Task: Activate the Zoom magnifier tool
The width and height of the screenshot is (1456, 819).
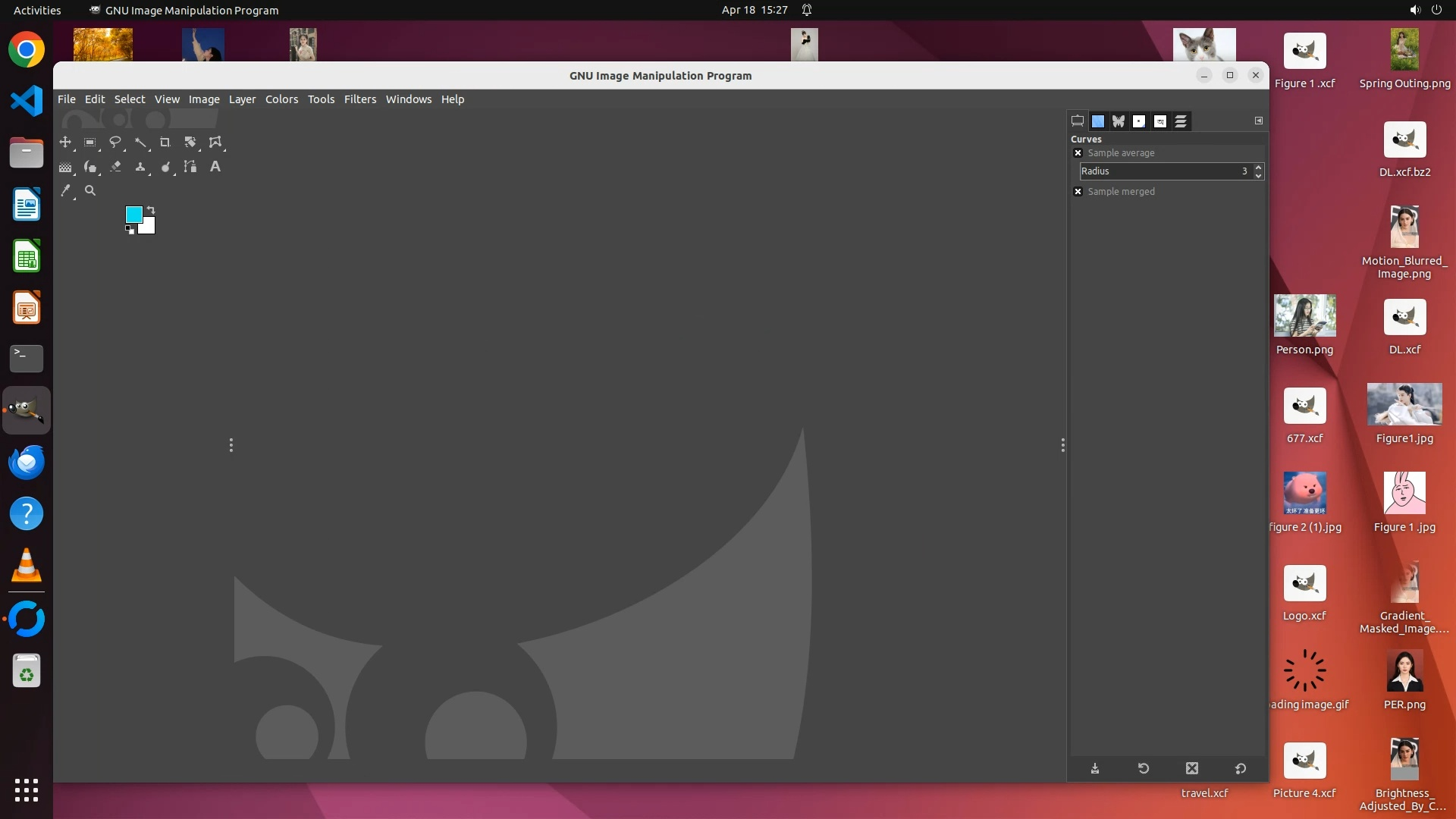Action: pos(90,191)
